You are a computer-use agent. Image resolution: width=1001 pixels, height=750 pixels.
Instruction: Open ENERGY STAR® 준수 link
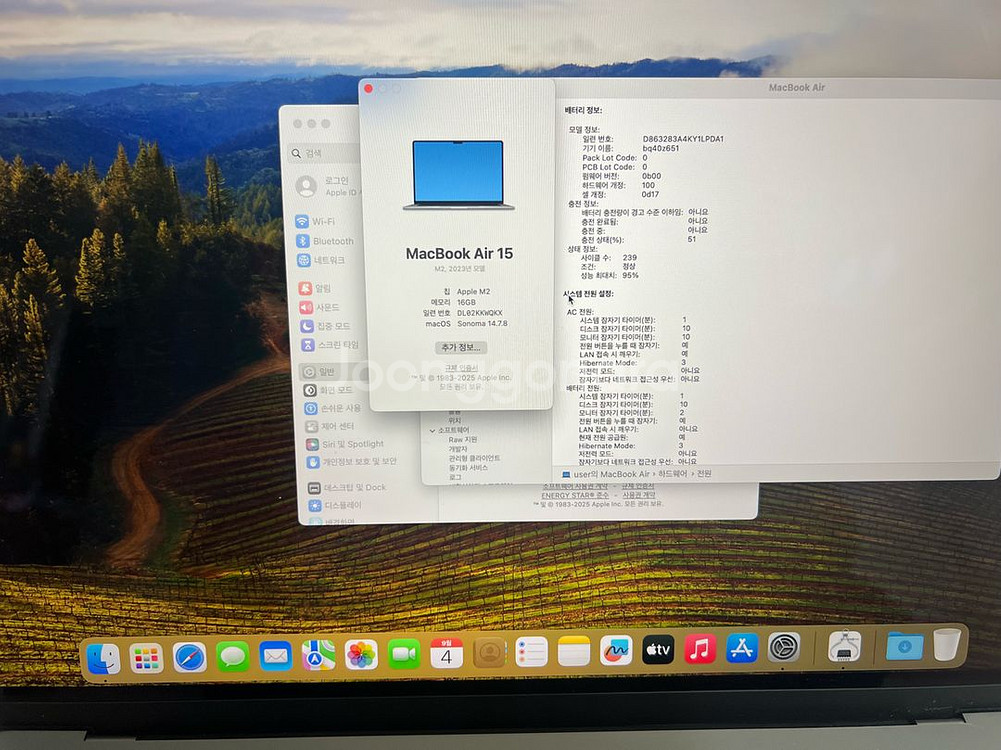click(575, 495)
